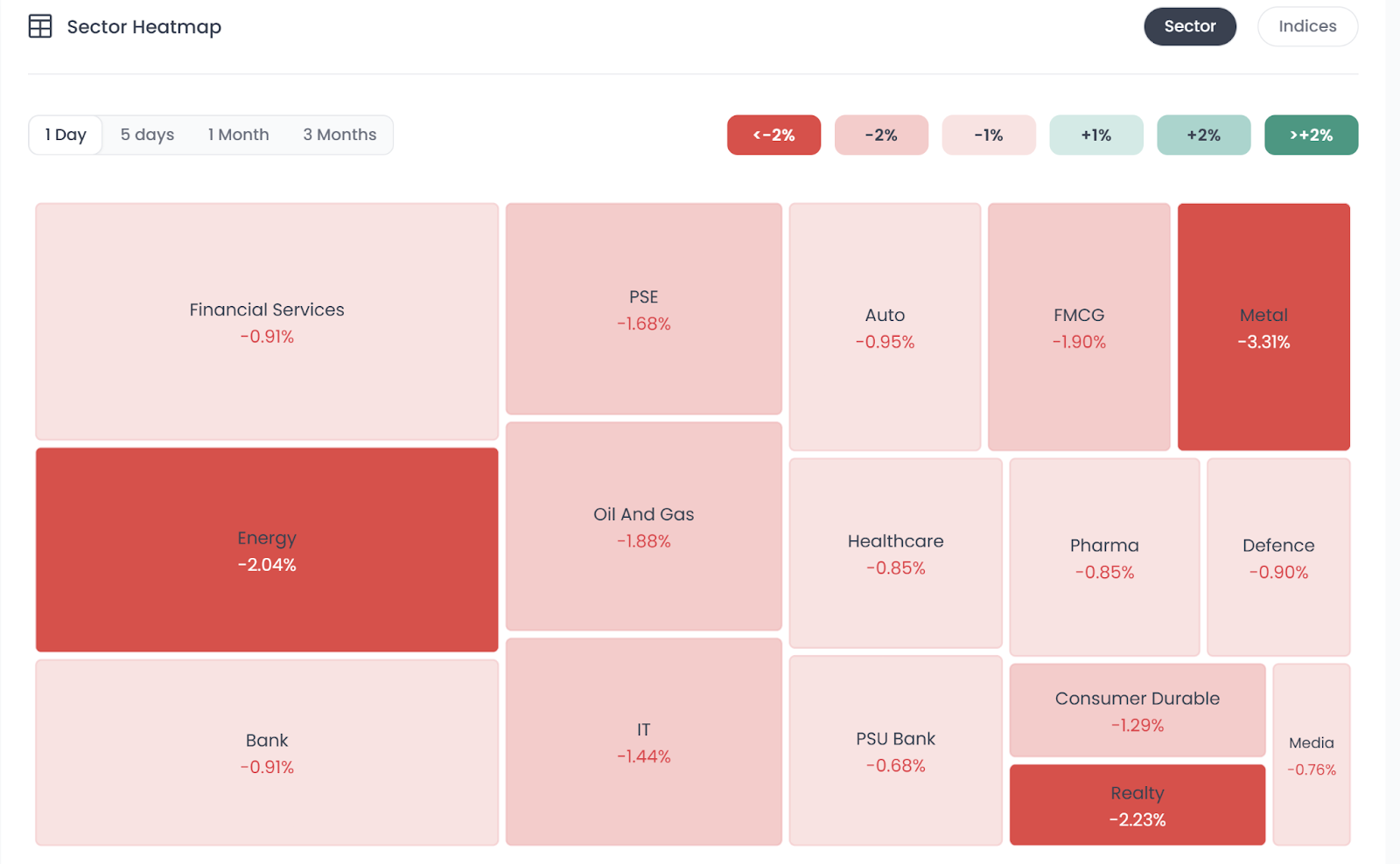
Task: Select the Realty sector tile
Action: coord(1137,805)
